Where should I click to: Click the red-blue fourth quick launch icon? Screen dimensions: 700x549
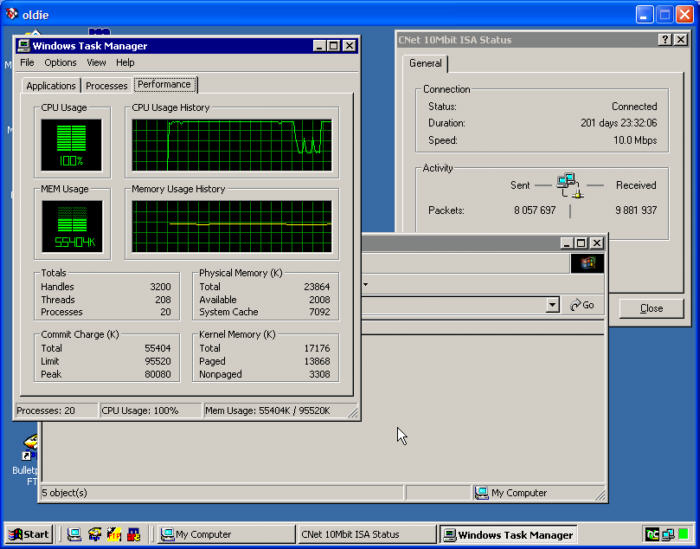[133, 534]
